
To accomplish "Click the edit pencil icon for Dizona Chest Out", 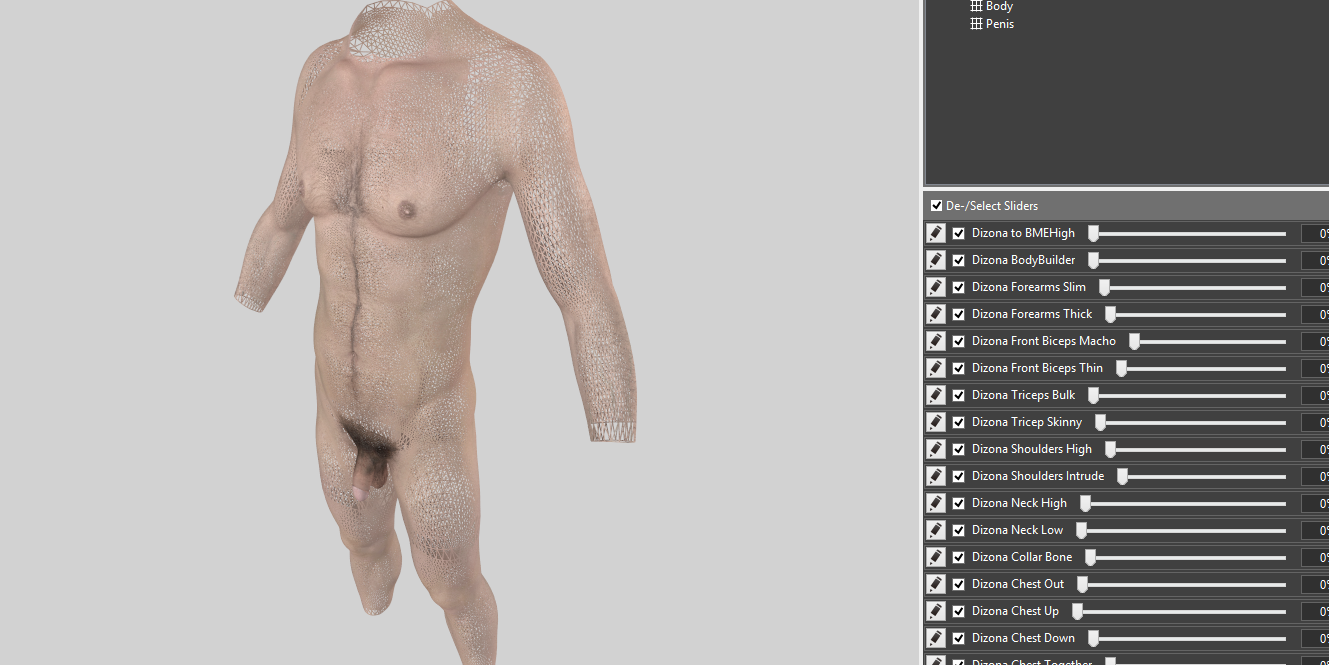I will tap(935, 584).
